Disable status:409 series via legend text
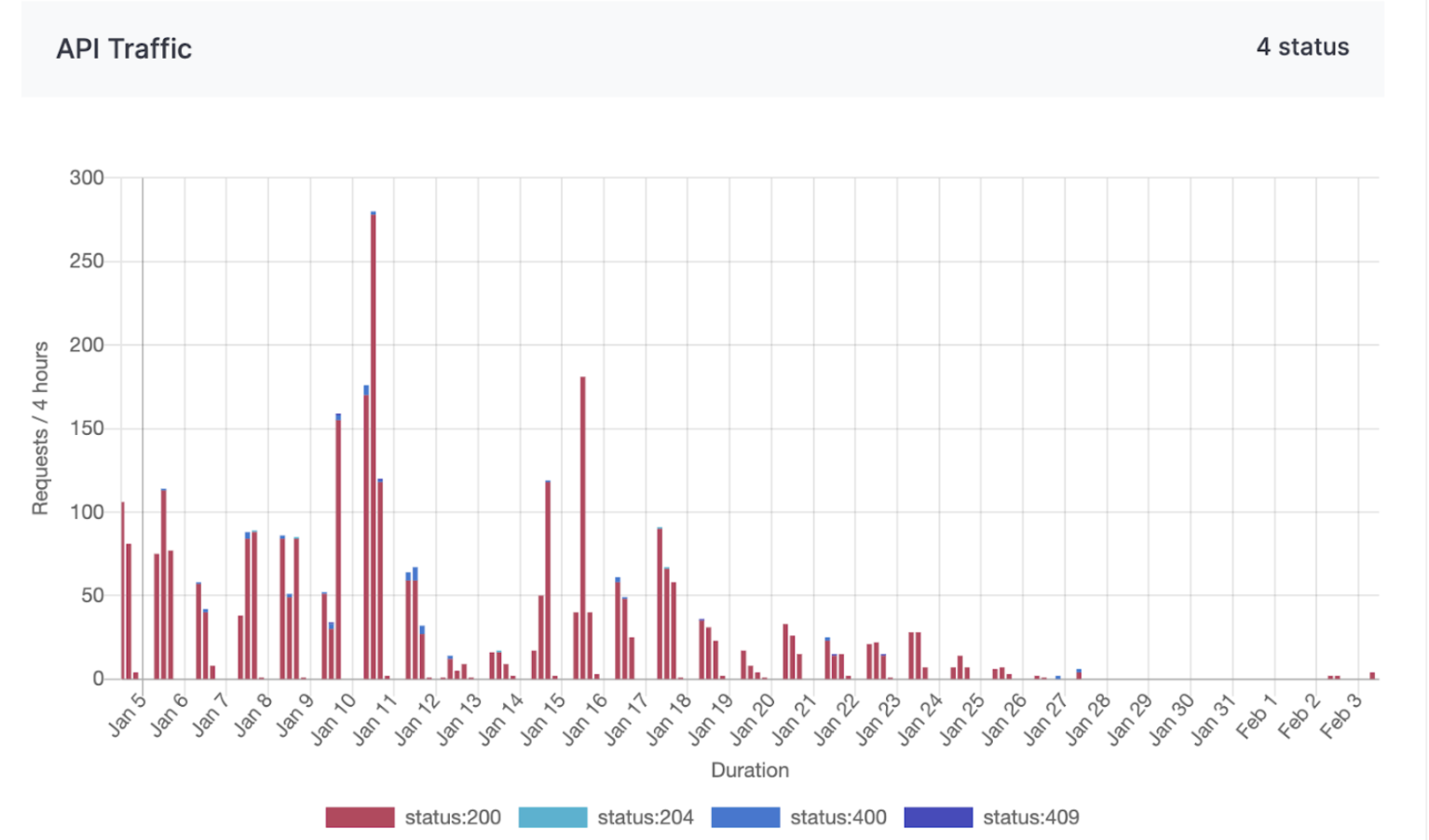Viewport: 1429px width, 840px height. [1031, 818]
